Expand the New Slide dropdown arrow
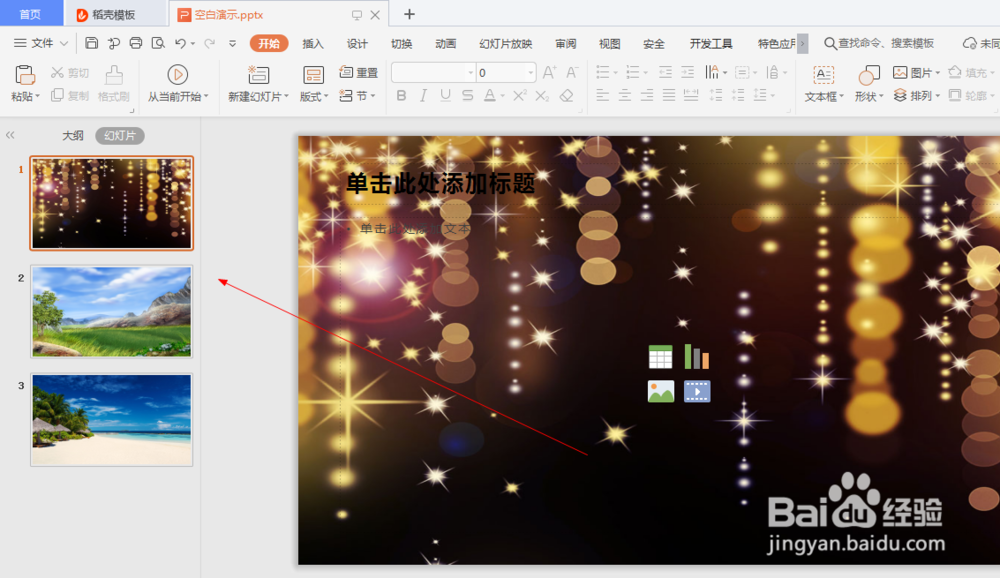The image size is (1000, 578). click(x=286, y=97)
